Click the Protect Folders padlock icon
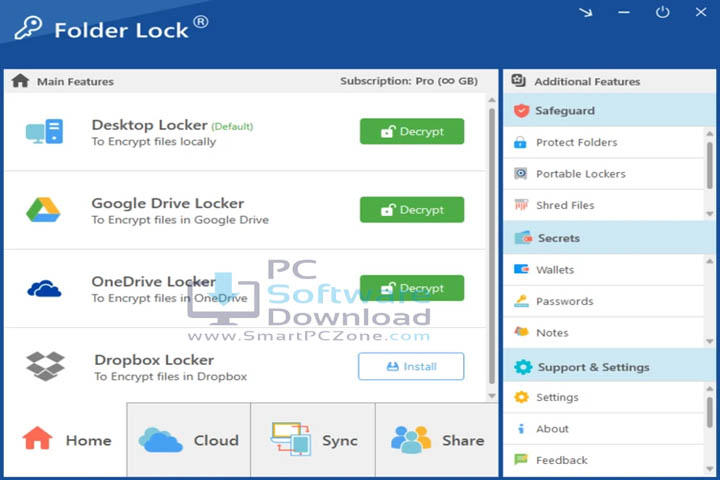 point(520,142)
